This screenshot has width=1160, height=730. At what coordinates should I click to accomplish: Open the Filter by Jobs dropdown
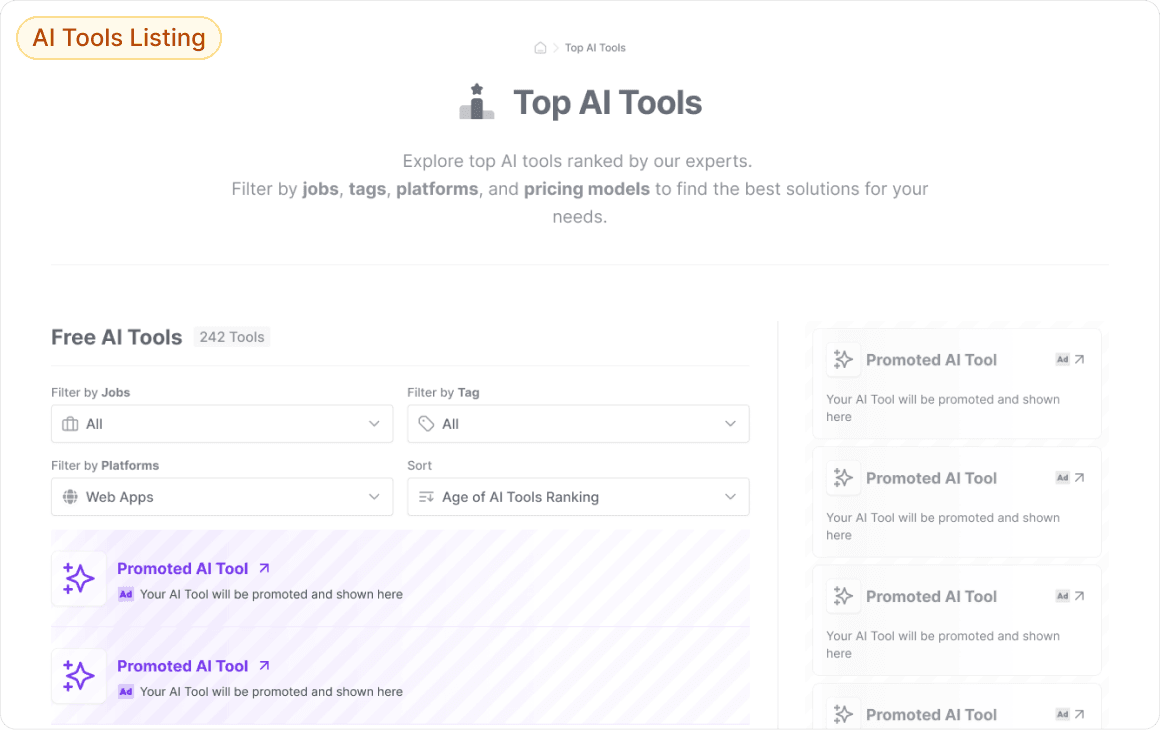221,423
